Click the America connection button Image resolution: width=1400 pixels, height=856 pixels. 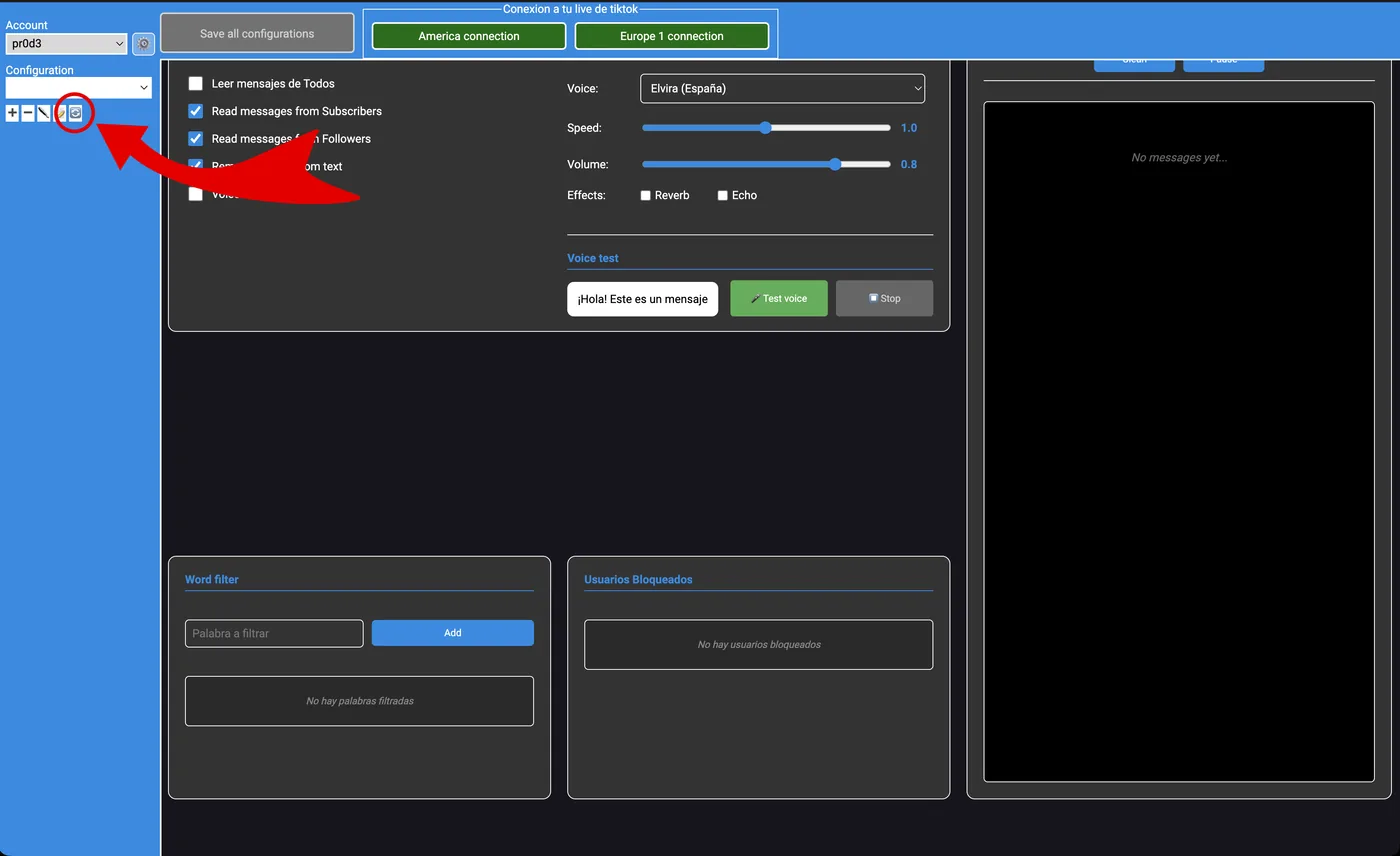coord(469,36)
